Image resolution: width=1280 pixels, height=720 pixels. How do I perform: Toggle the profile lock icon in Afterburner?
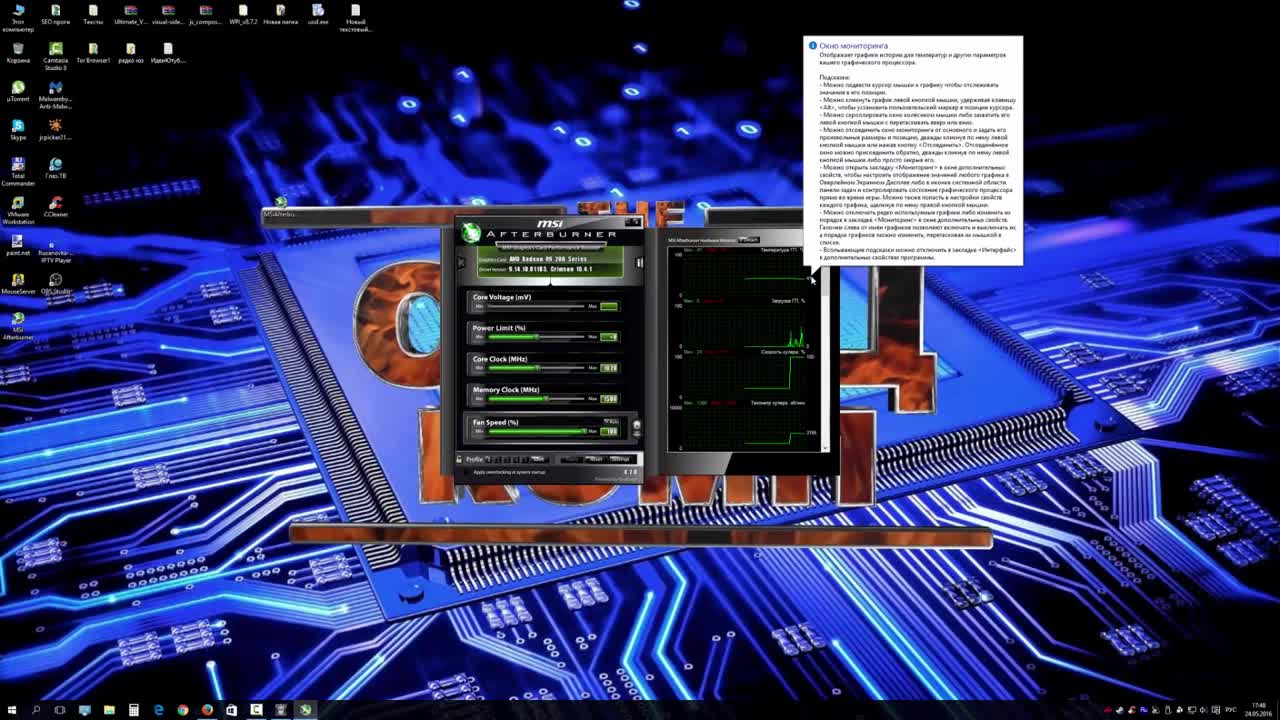point(459,459)
